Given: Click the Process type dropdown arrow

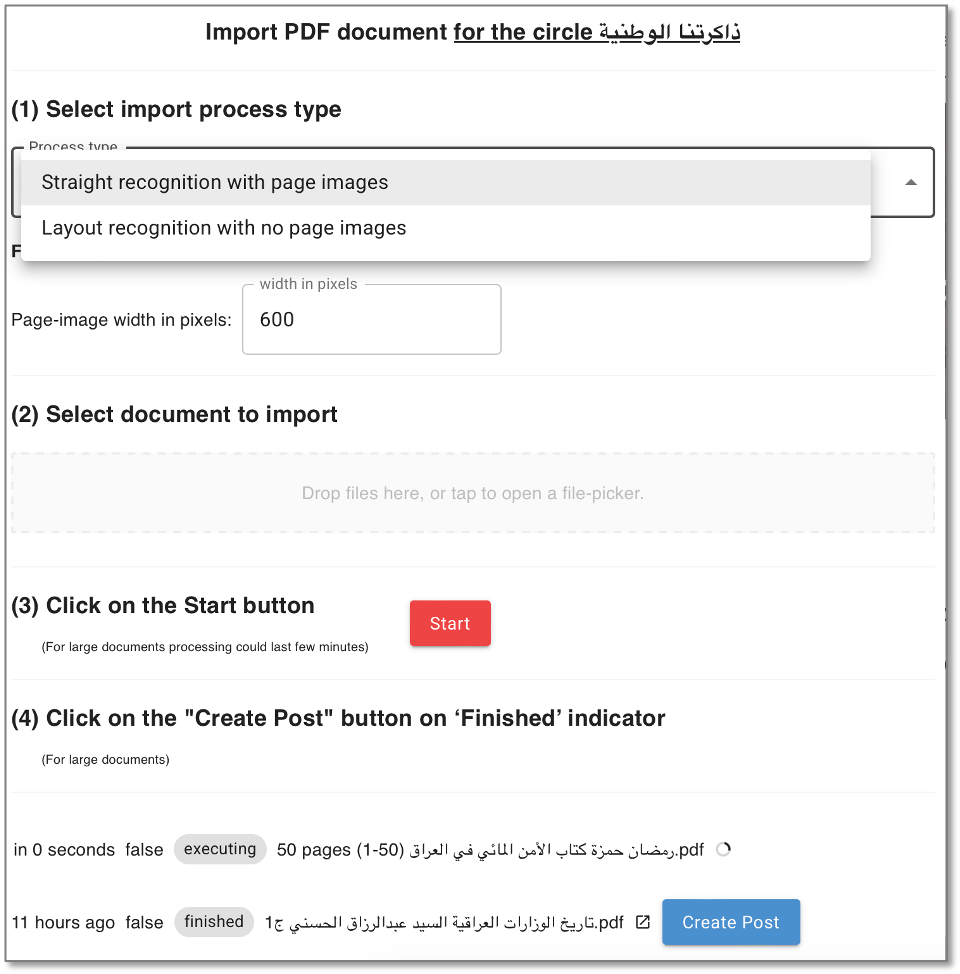Looking at the screenshot, I should pyautogui.click(x=911, y=182).
